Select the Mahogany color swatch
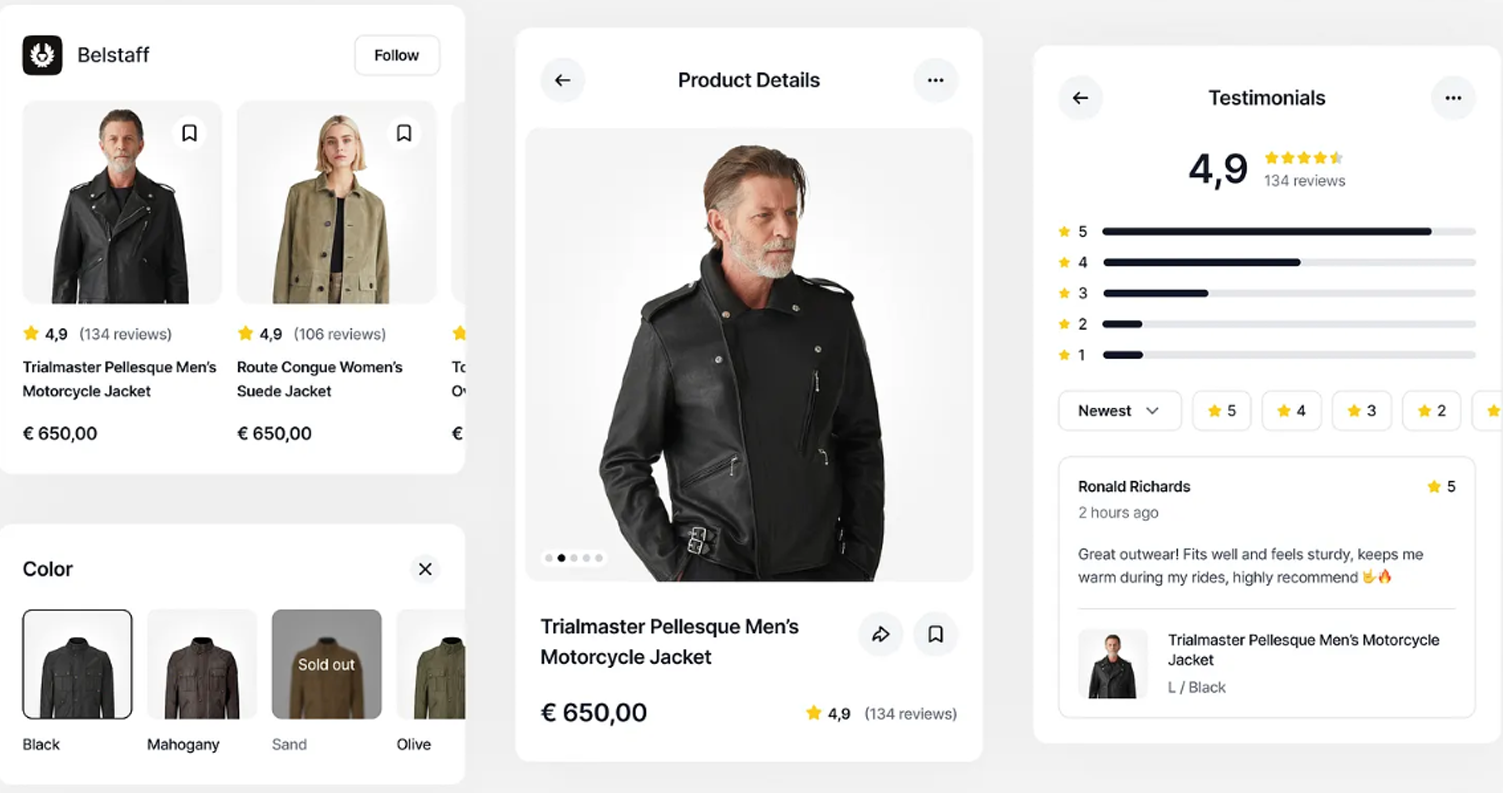The image size is (1503, 793). 202,664
